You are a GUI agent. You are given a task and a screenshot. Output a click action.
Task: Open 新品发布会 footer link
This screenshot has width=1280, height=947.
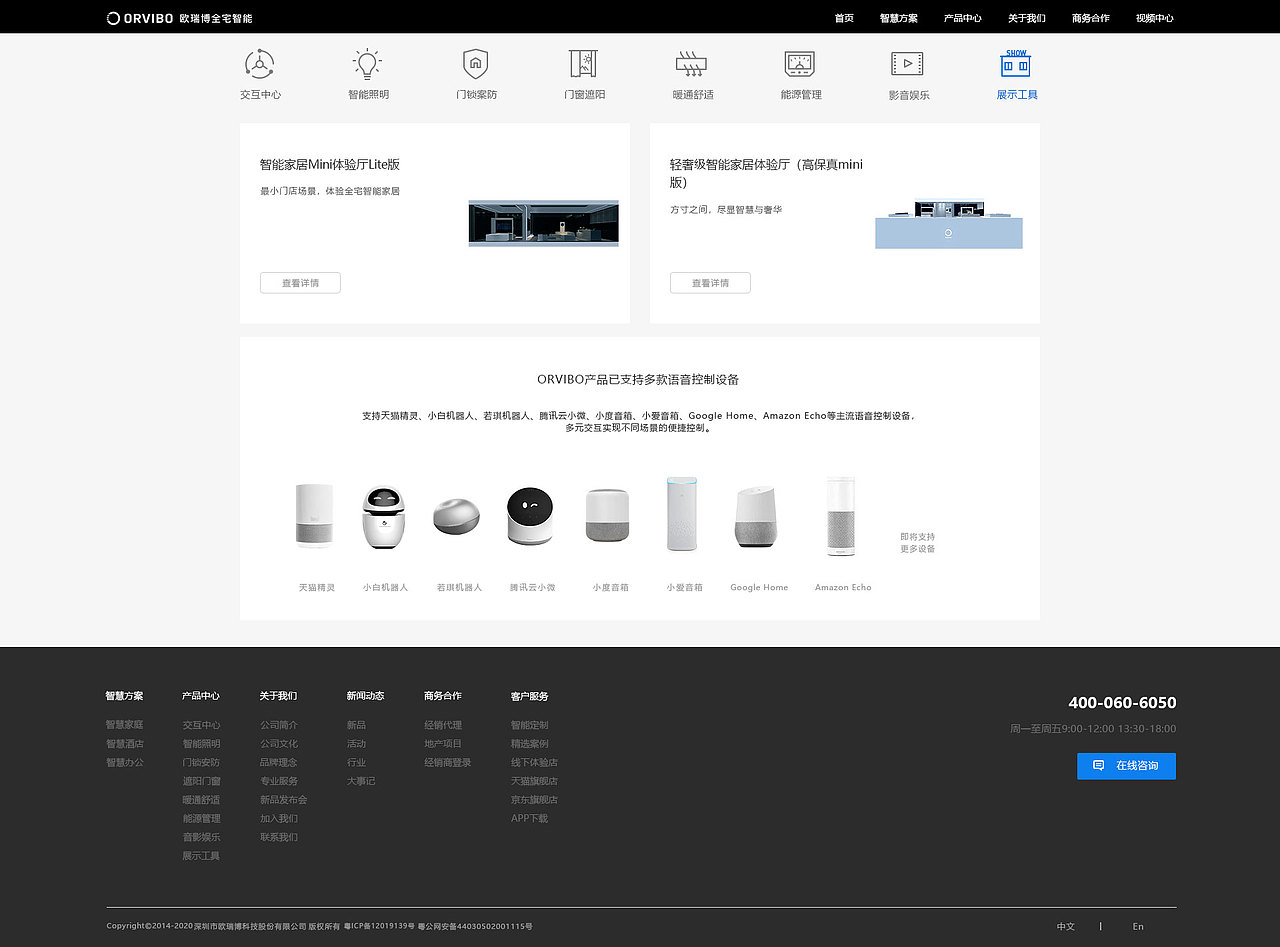pyautogui.click(x=284, y=800)
